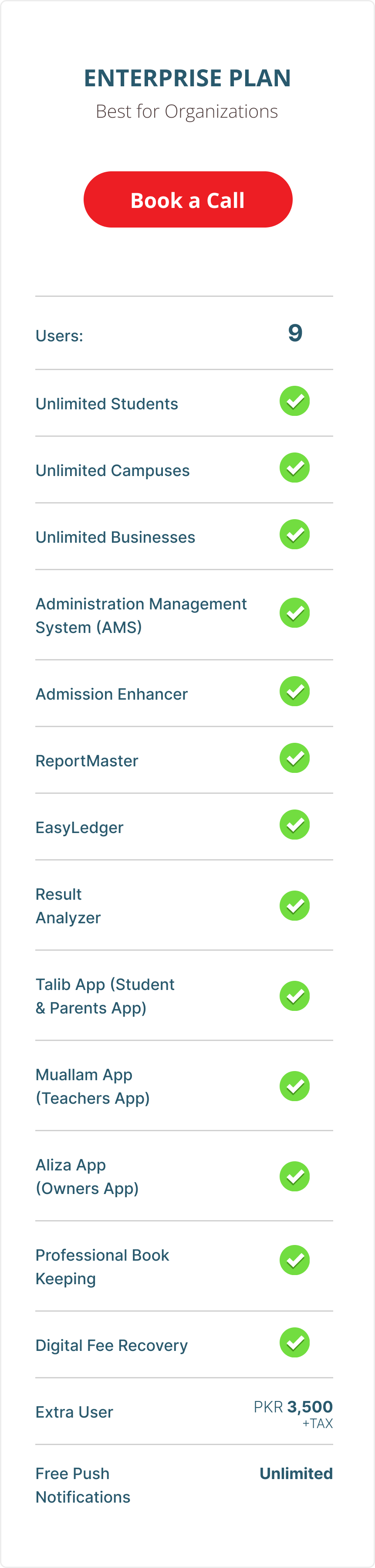The height and width of the screenshot is (1568, 375).
Task: Click the green check beside Unlimited Campuses
Action: click(295, 467)
